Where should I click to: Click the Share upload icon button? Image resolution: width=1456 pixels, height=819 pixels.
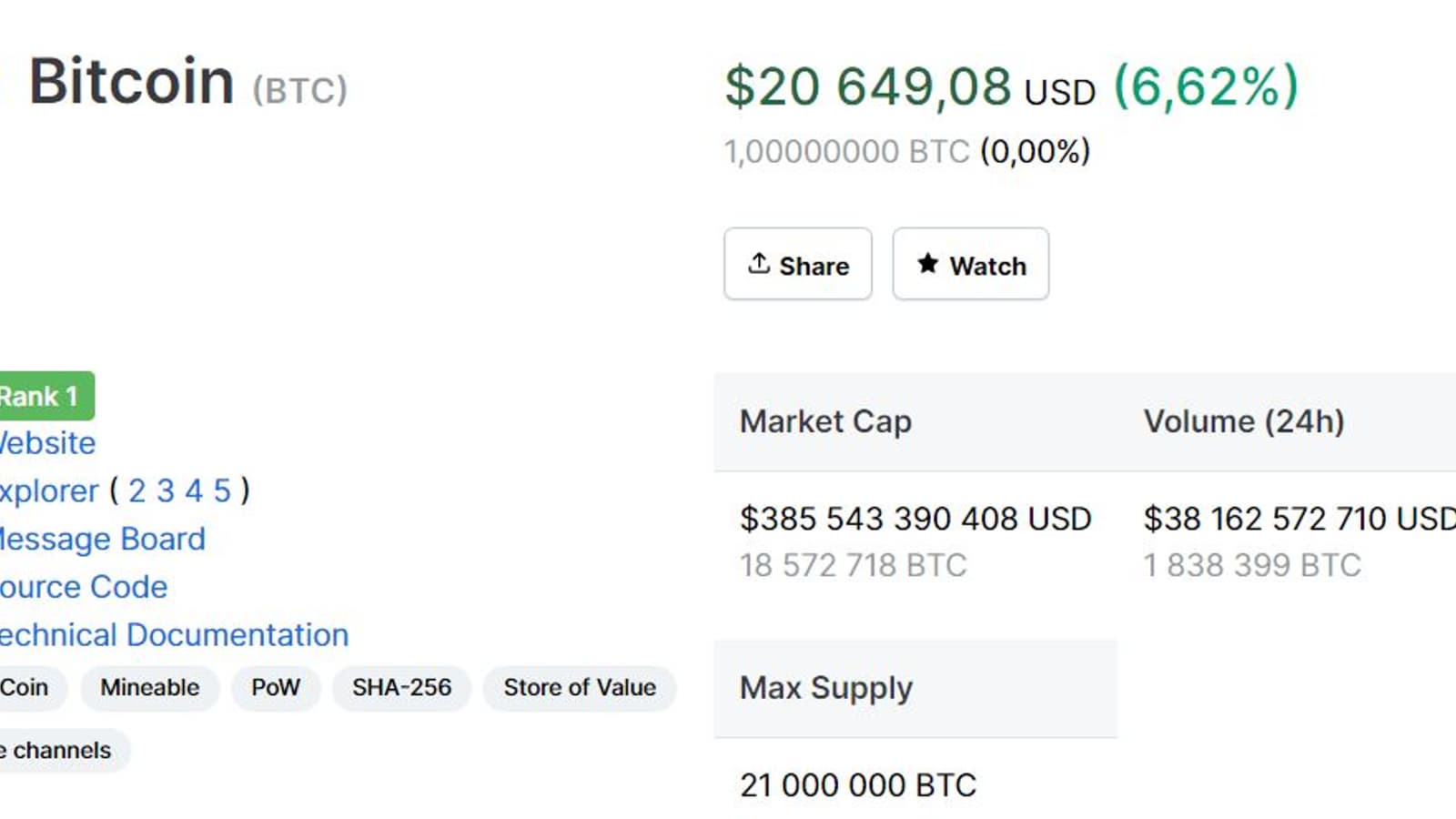(797, 265)
